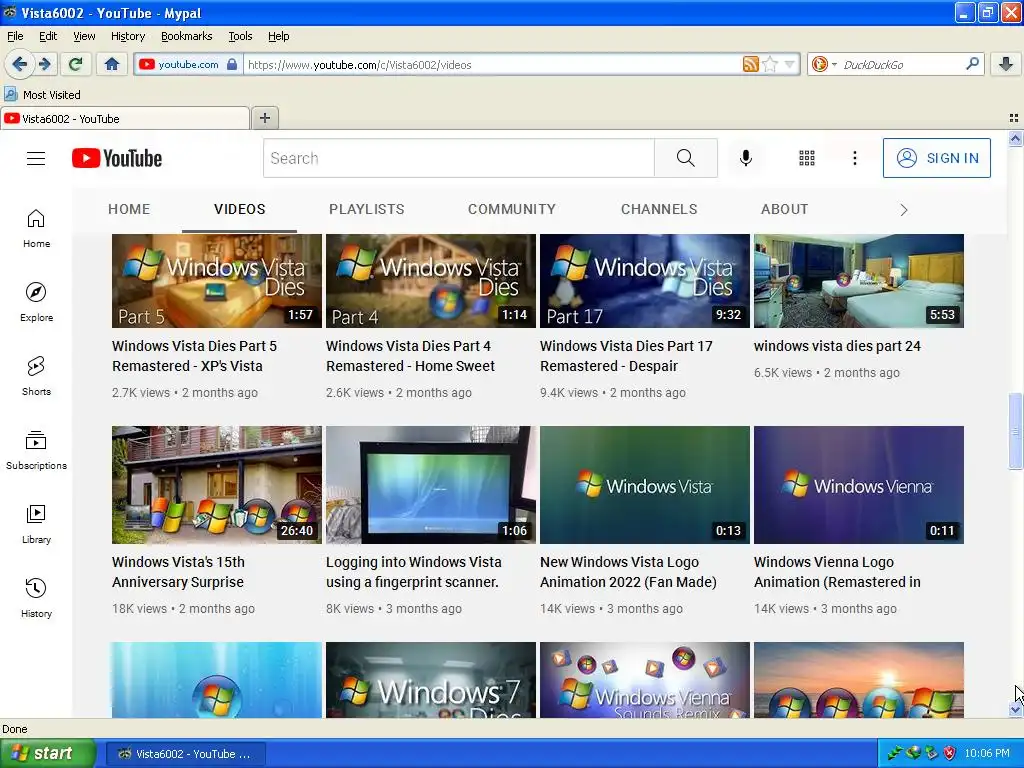Go to the browser Home page icon
Viewport: 1024px width, 768px height.
[x=112, y=64]
